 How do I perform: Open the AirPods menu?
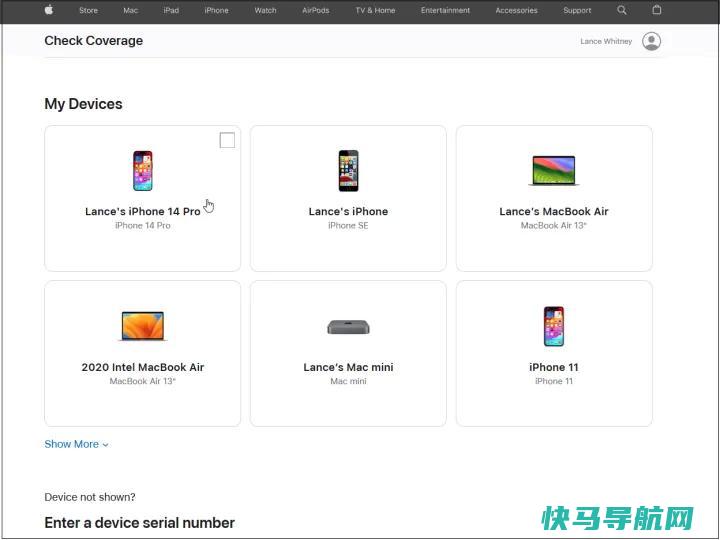(x=315, y=10)
